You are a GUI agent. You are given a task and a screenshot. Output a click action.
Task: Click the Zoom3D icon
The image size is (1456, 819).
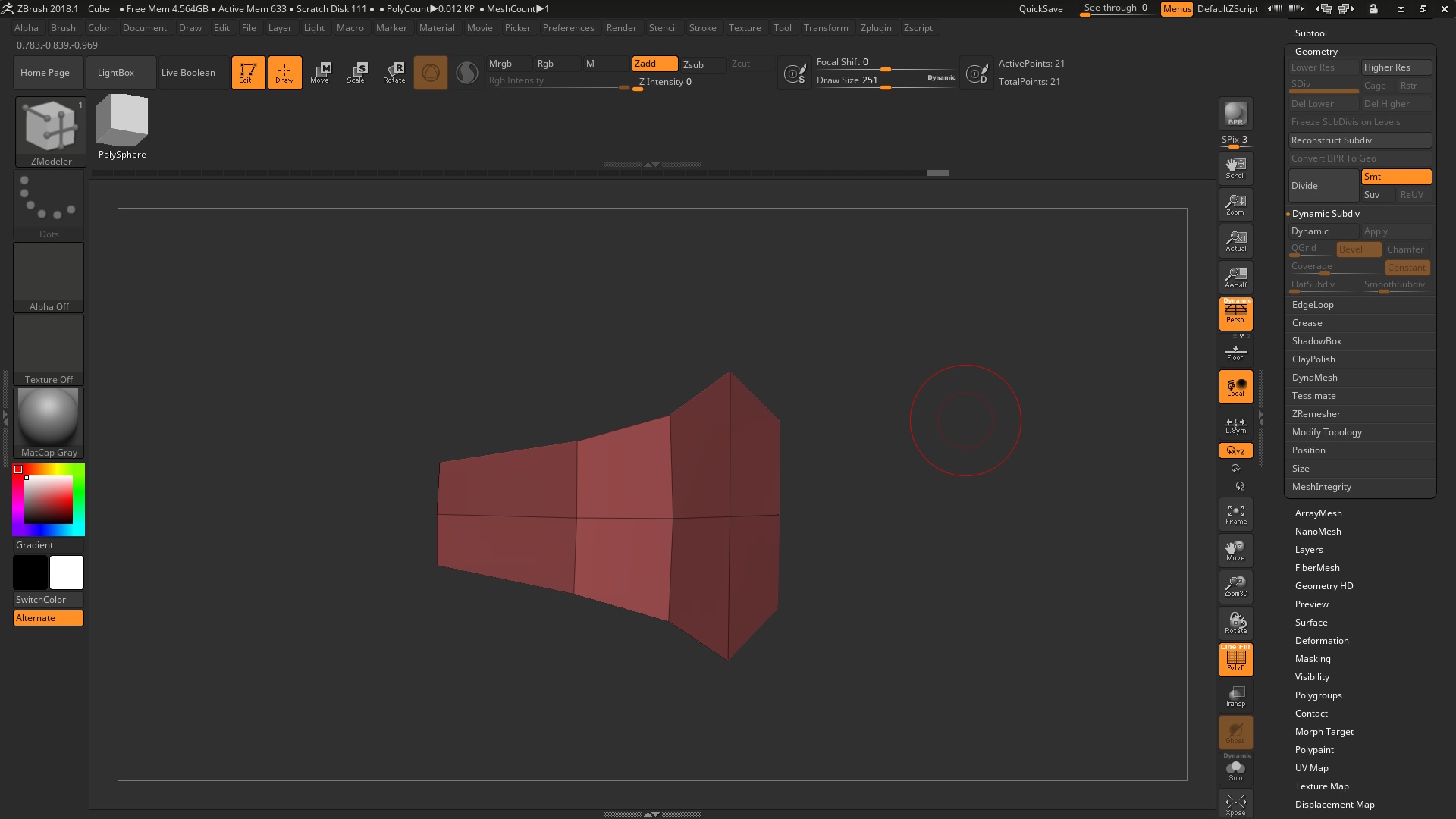pos(1235,586)
